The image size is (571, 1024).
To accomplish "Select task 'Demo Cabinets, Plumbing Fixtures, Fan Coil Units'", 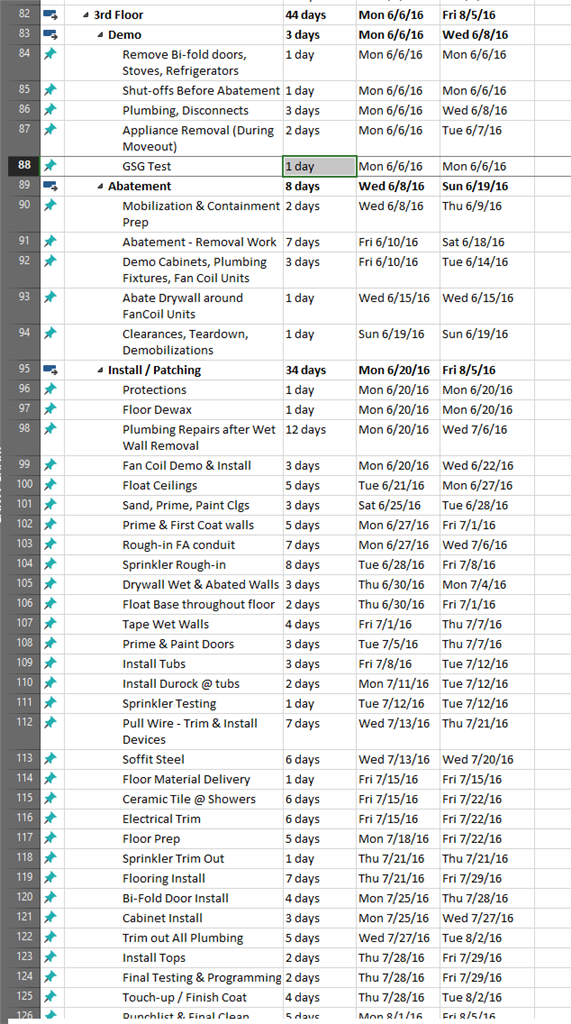I will tap(195, 270).
